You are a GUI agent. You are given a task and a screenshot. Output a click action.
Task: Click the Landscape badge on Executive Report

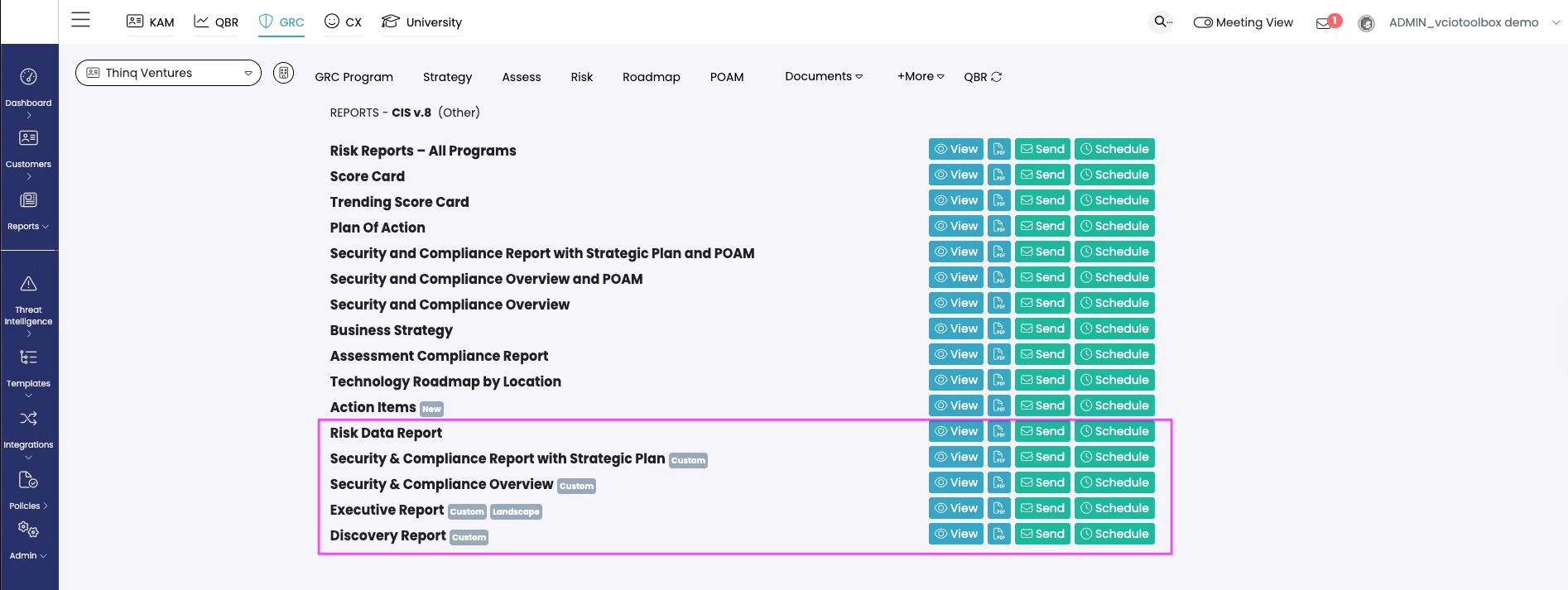click(516, 512)
